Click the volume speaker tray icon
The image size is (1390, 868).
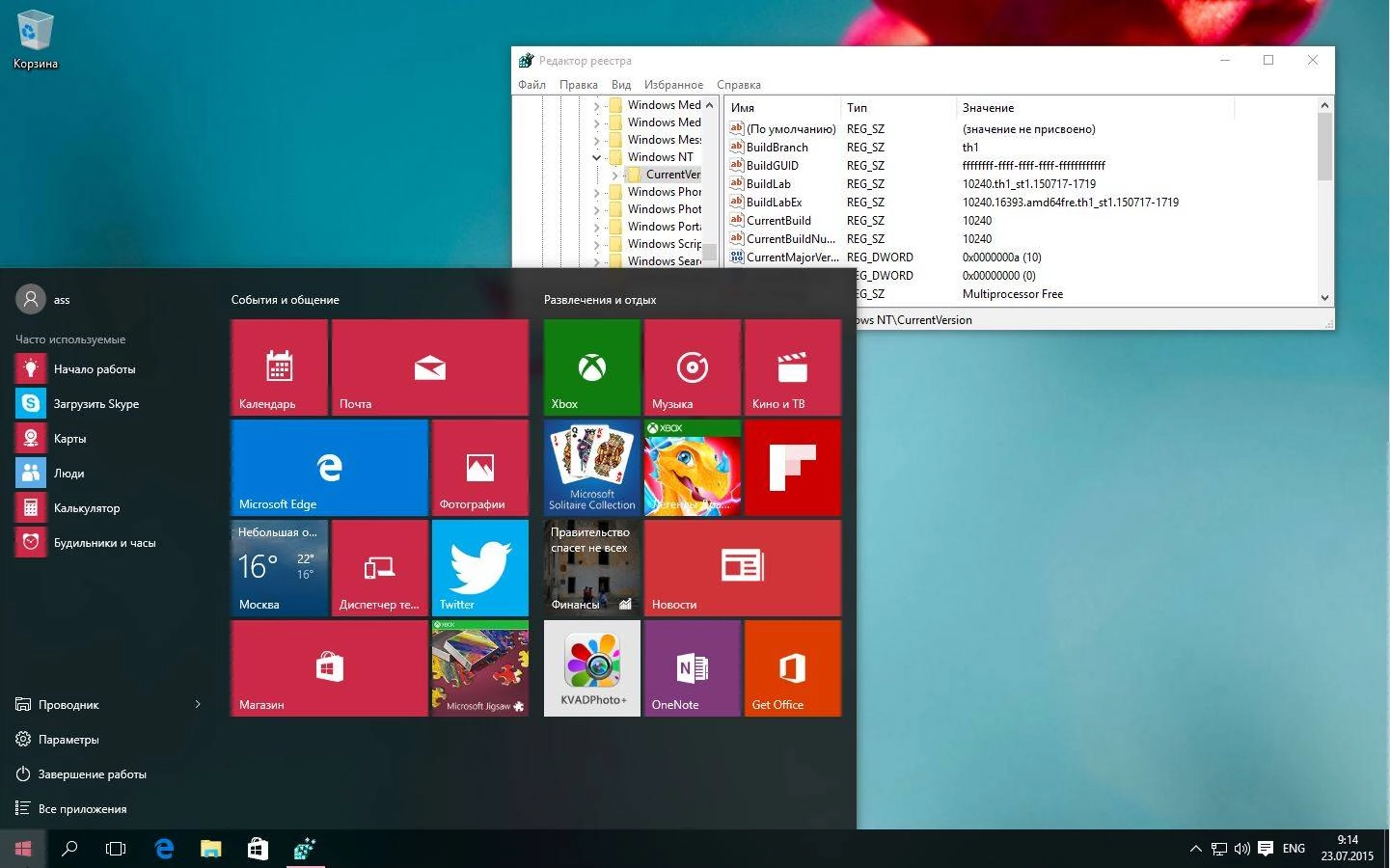click(1241, 849)
